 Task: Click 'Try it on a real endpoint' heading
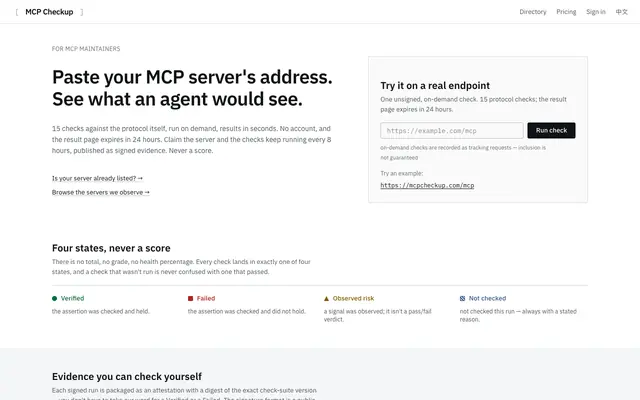click(435, 86)
